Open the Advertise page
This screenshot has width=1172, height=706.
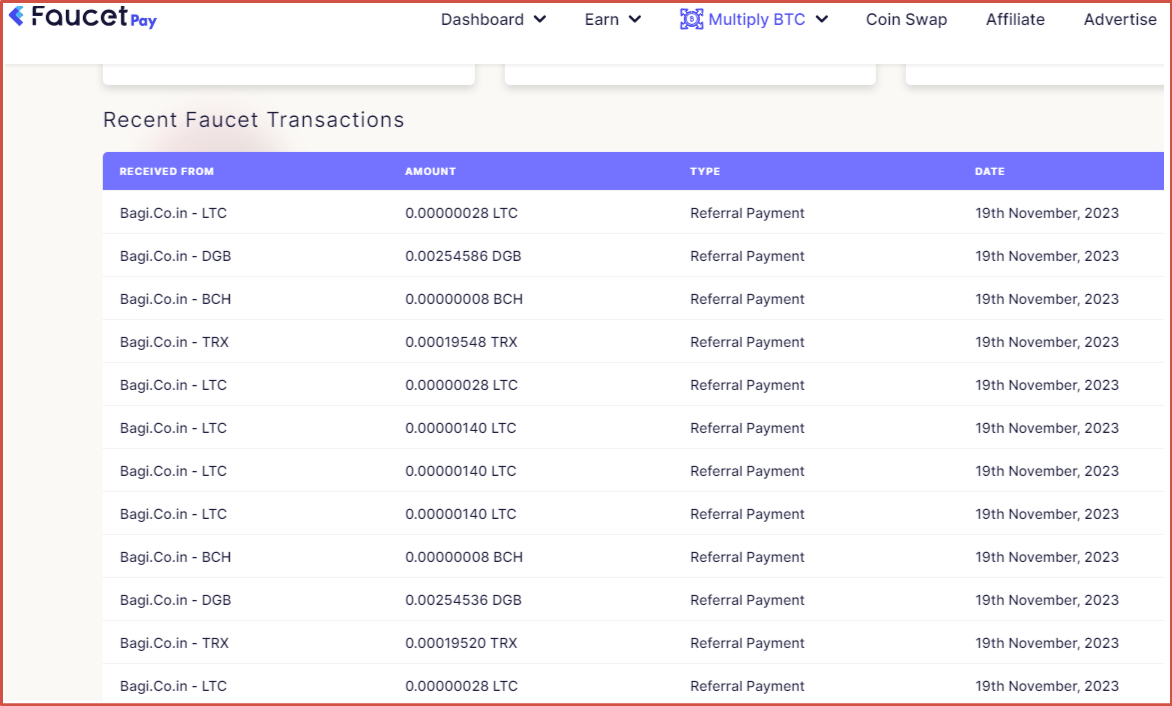pyautogui.click(x=1120, y=19)
